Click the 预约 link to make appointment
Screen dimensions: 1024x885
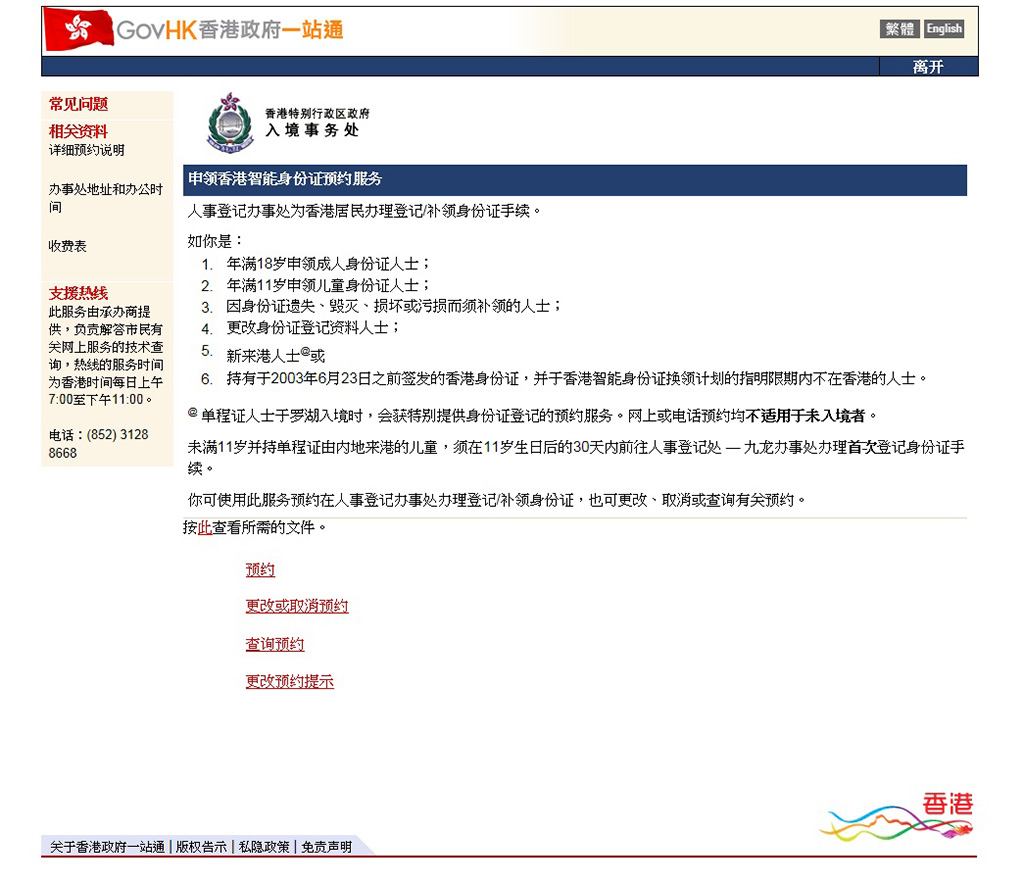pos(260,570)
